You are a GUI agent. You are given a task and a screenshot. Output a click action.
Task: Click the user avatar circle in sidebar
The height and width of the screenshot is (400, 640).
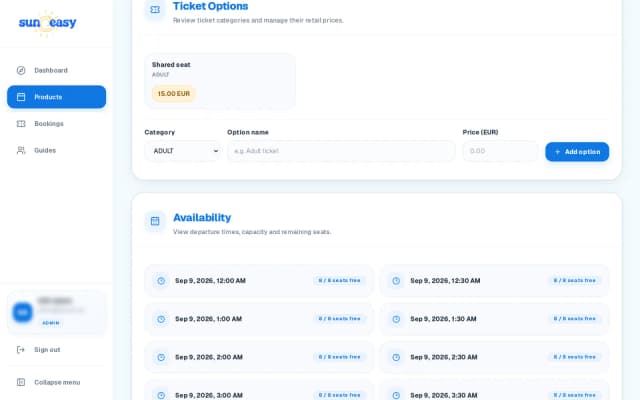22,312
